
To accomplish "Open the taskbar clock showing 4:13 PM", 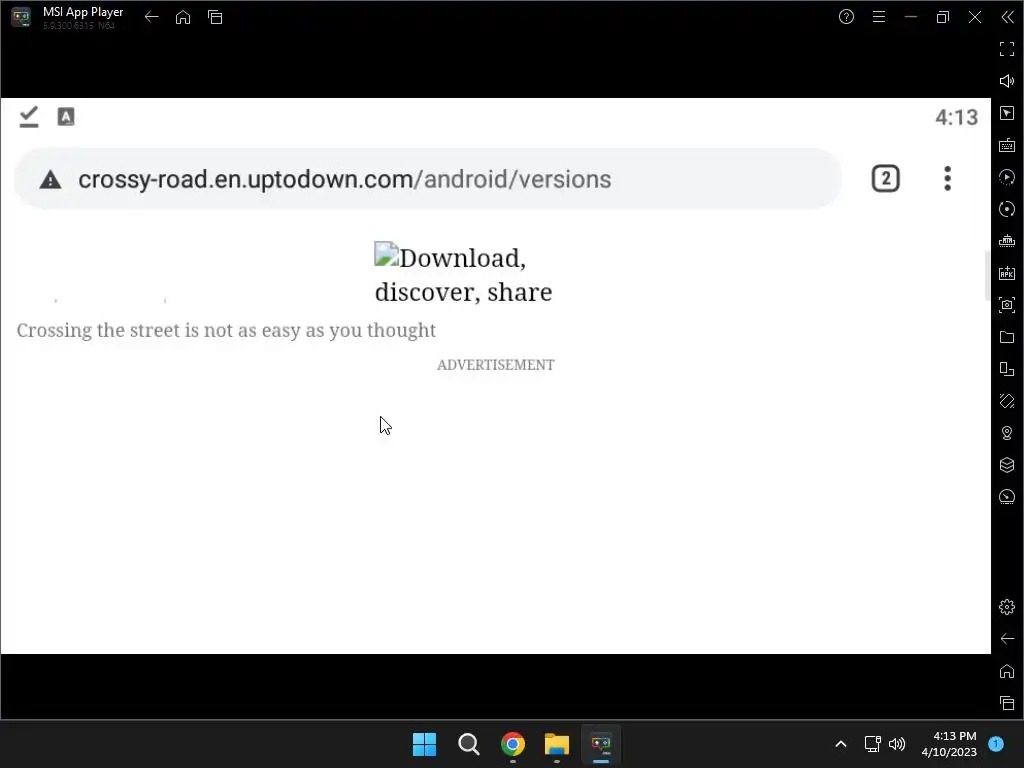I will 949,744.
